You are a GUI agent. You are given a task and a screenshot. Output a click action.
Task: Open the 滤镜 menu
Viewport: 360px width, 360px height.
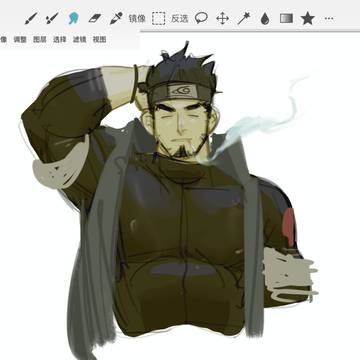[79, 39]
